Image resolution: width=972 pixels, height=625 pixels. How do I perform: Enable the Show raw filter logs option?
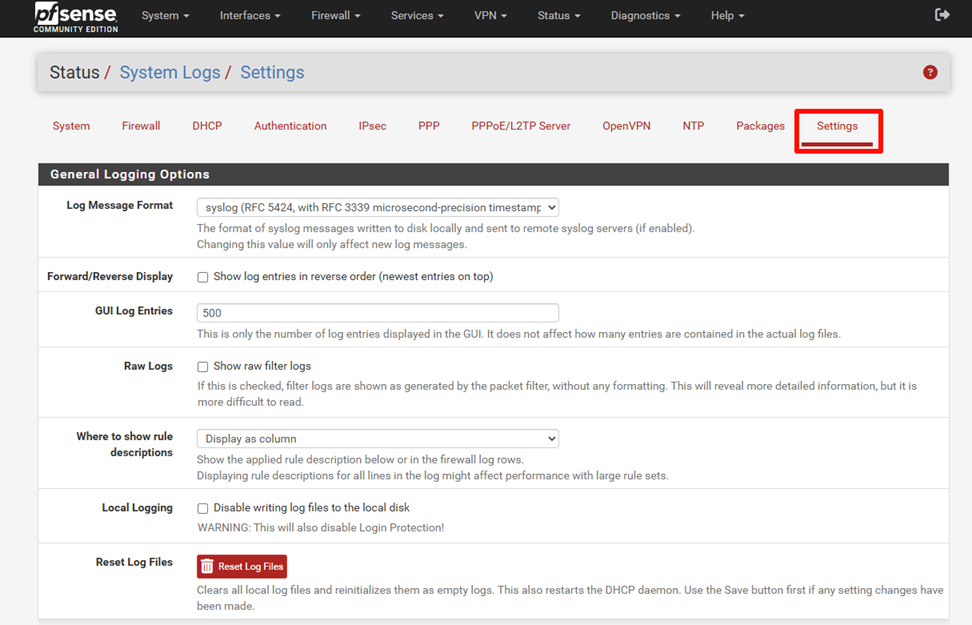point(203,366)
